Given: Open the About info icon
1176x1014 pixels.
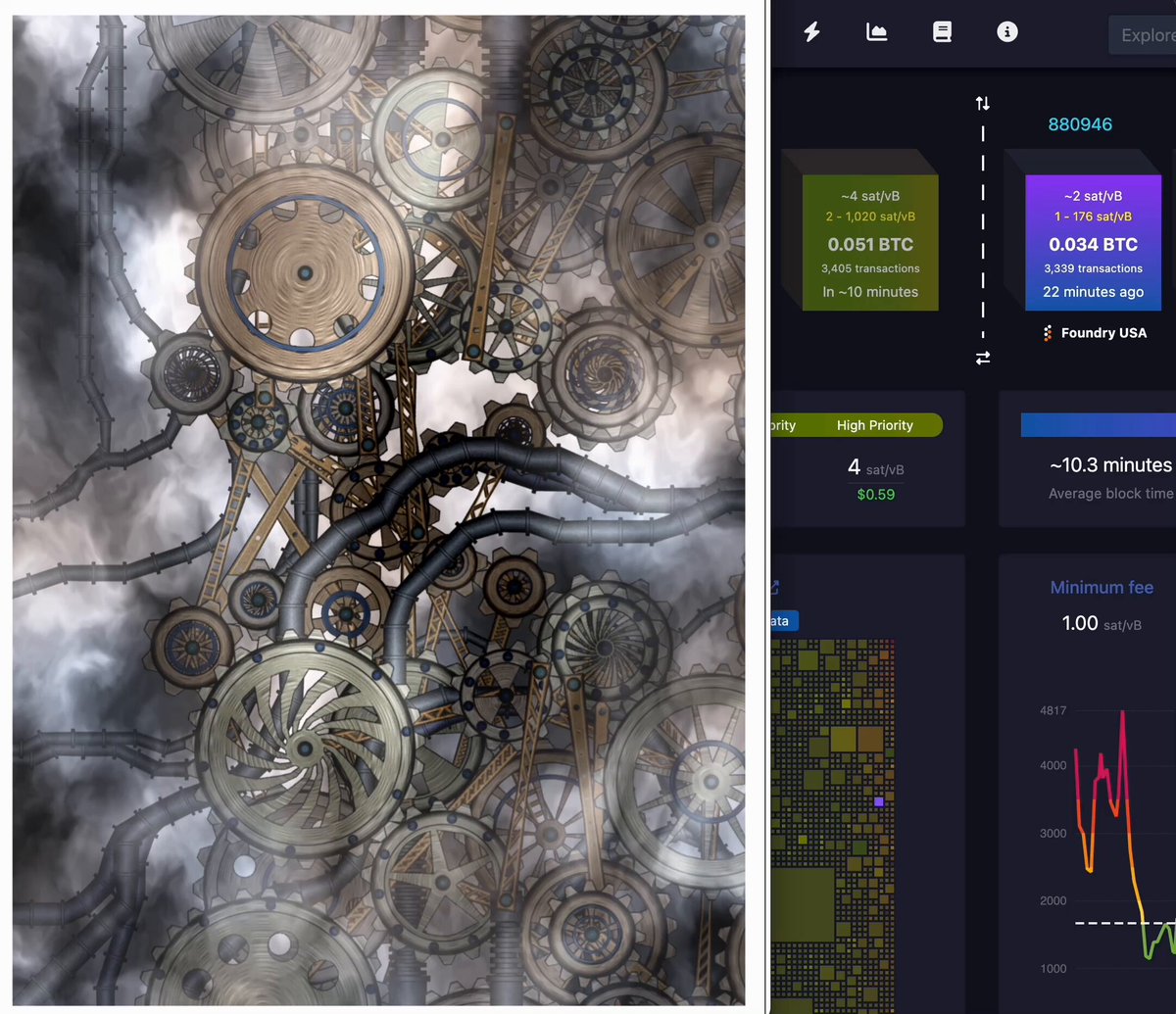Looking at the screenshot, I should (x=1007, y=32).
